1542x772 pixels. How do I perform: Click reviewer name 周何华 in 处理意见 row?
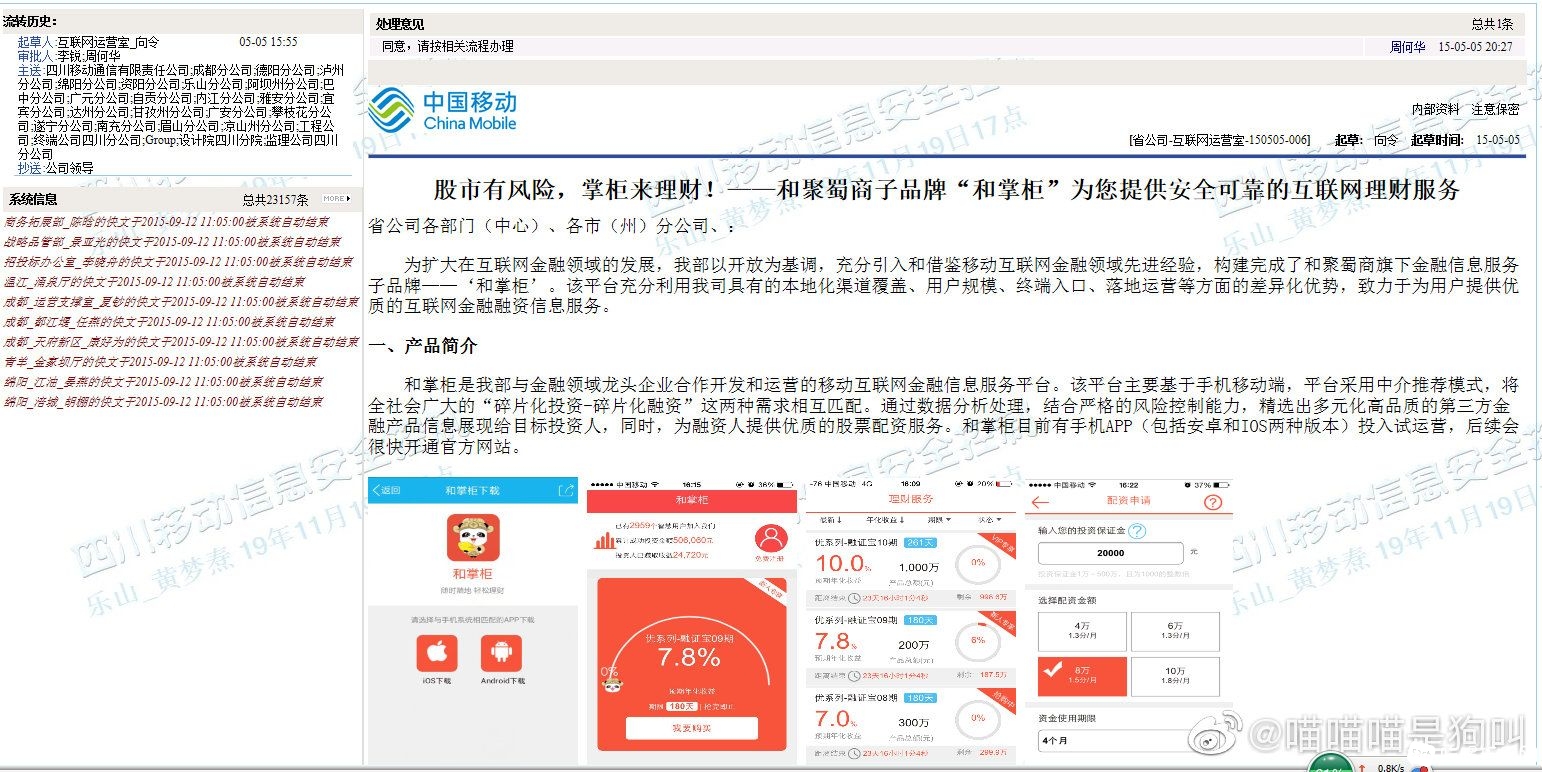(x=1408, y=47)
